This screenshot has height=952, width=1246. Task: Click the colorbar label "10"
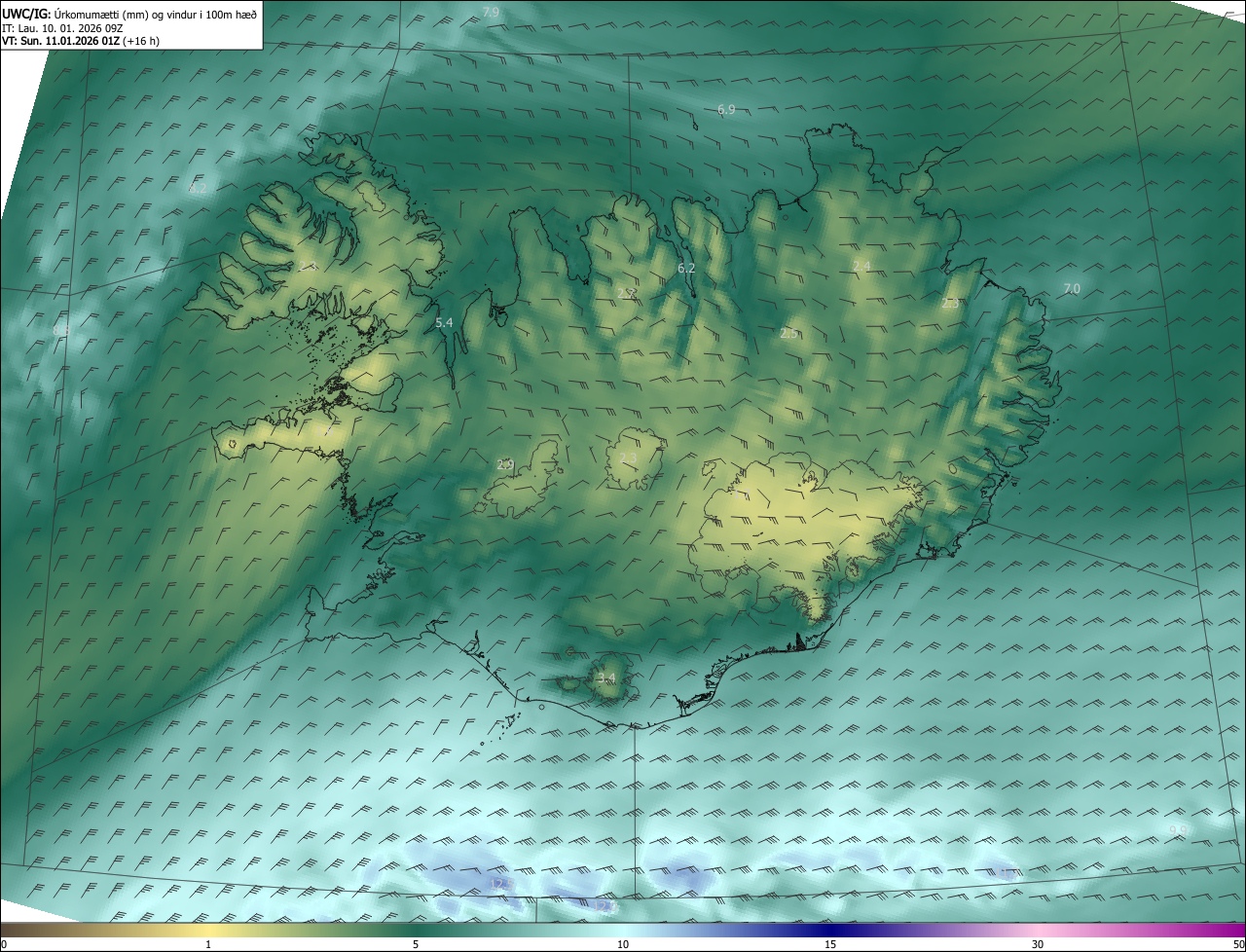click(x=623, y=944)
